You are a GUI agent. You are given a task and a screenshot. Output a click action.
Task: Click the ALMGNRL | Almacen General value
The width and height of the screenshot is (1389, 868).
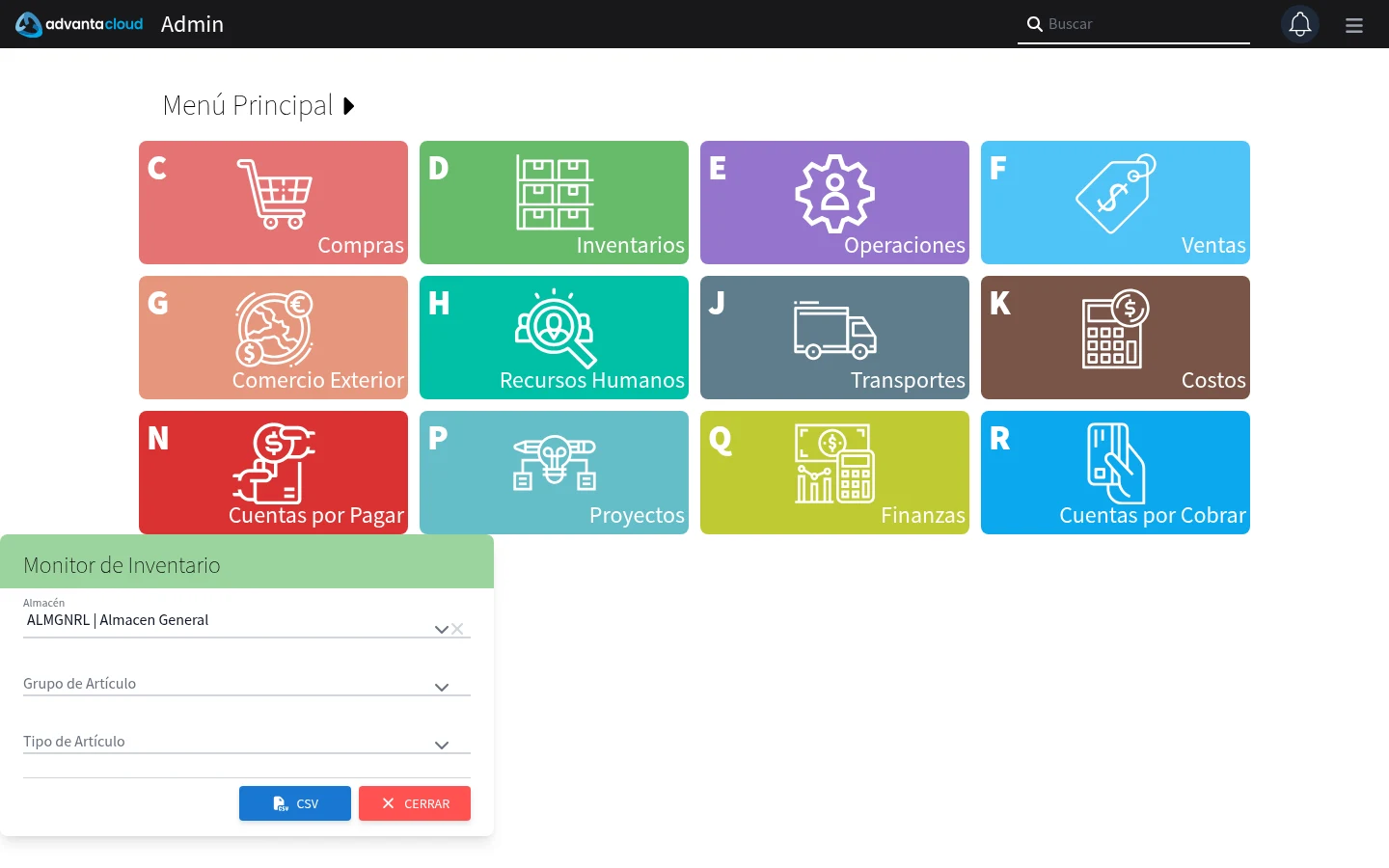click(118, 620)
